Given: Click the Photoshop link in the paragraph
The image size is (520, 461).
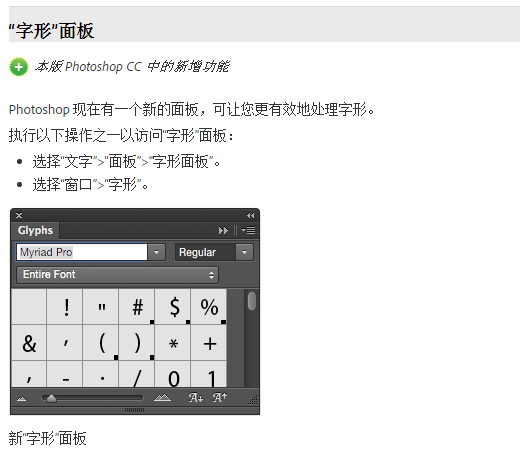Looking at the screenshot, I should [x=39, y=109].
